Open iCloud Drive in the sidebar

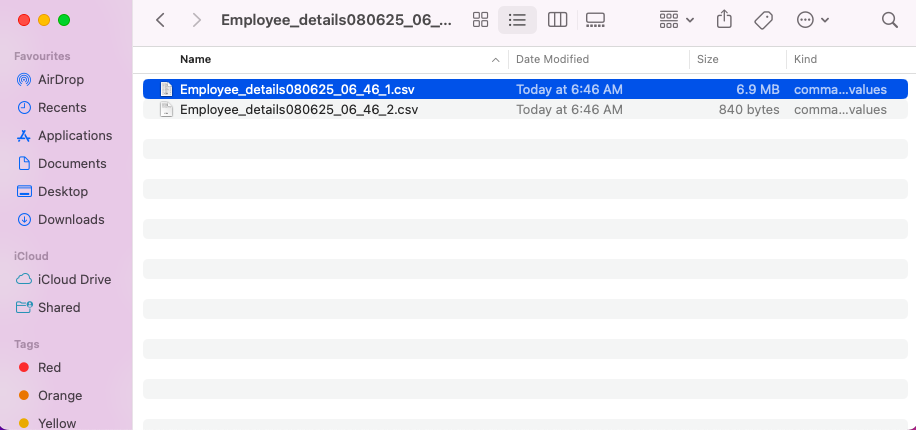coord(74,279)
